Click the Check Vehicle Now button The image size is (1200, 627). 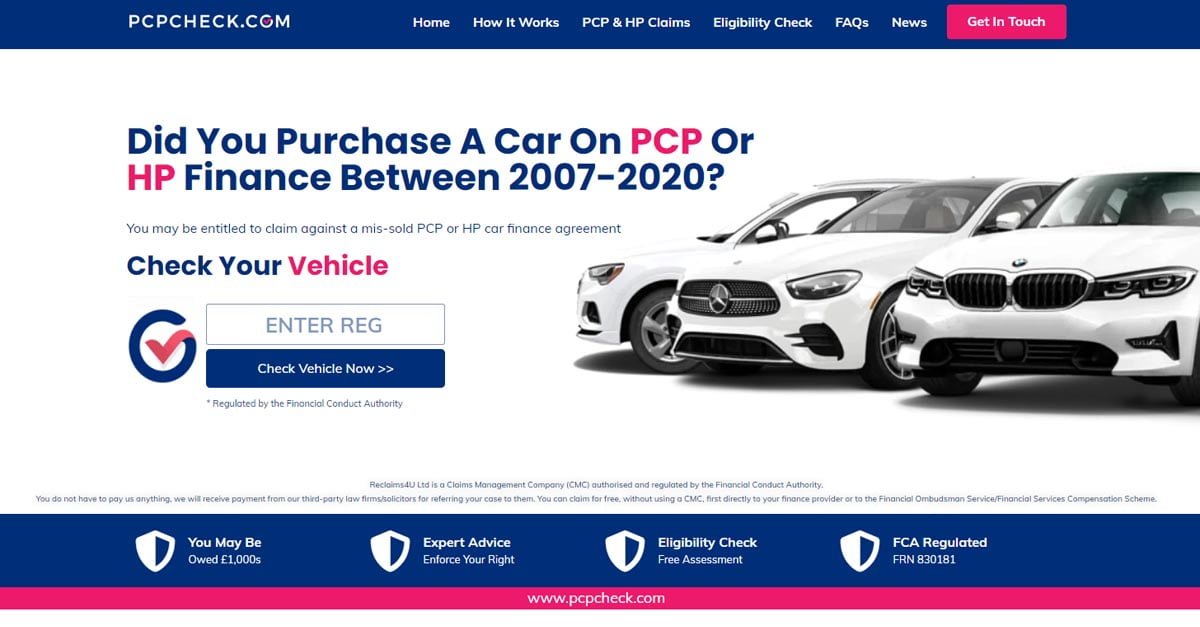tap(325, 368)
